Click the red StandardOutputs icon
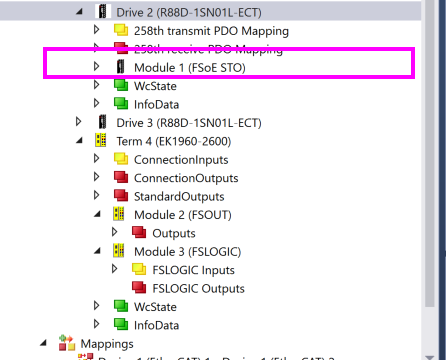 [x=121, y=195]
